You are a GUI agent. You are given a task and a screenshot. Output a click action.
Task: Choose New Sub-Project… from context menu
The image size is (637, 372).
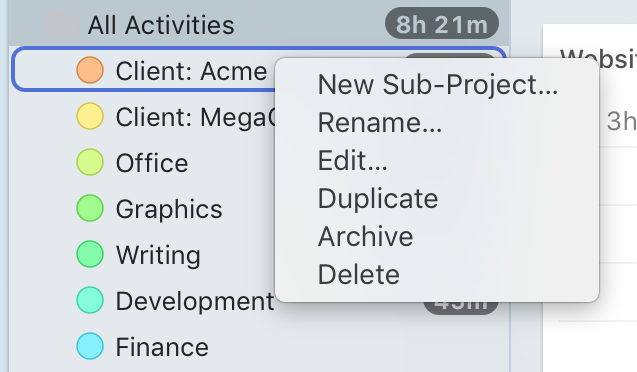(437, 84)
